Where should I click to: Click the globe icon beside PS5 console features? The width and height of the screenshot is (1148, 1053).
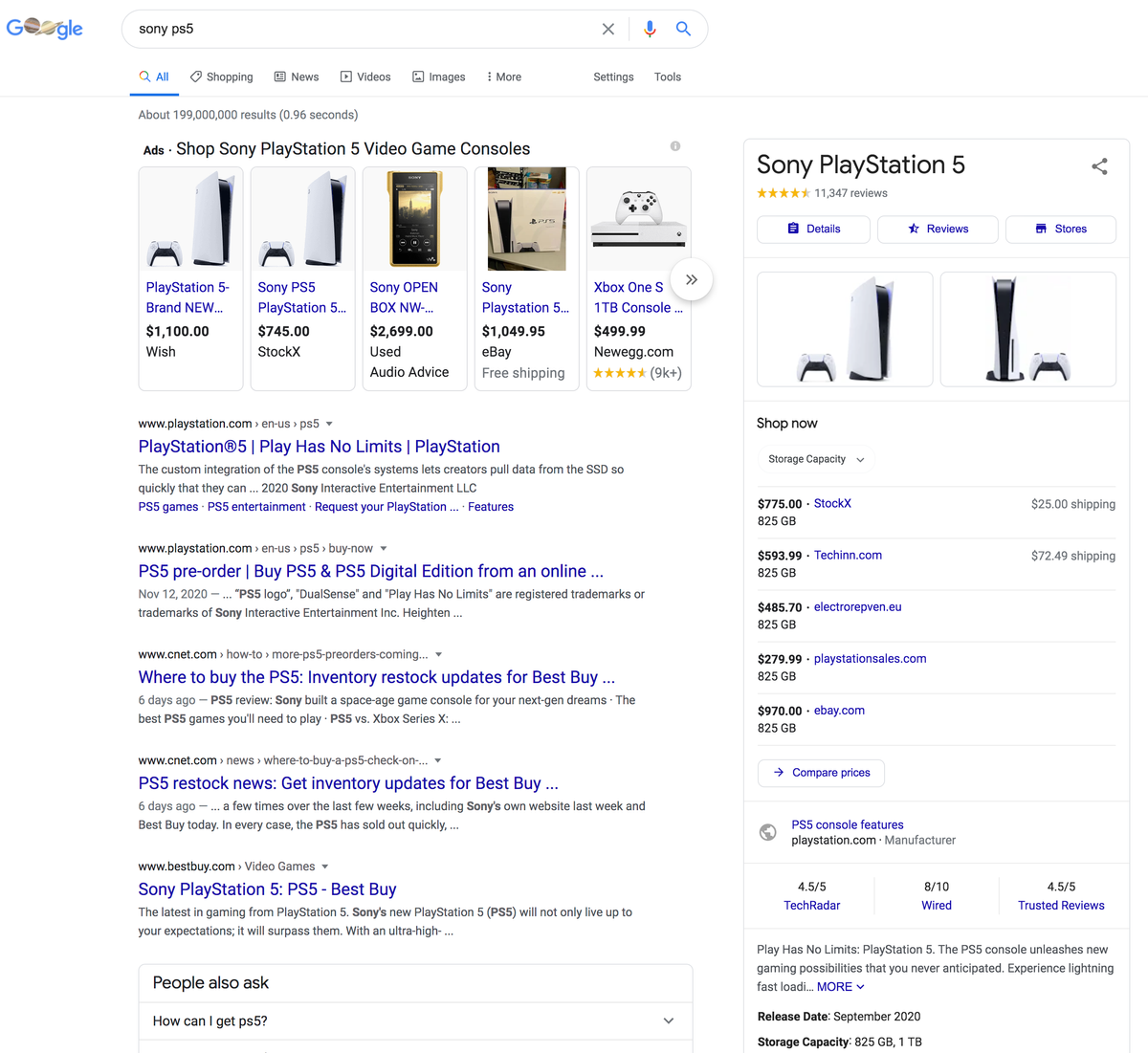[x=767, y=832]
